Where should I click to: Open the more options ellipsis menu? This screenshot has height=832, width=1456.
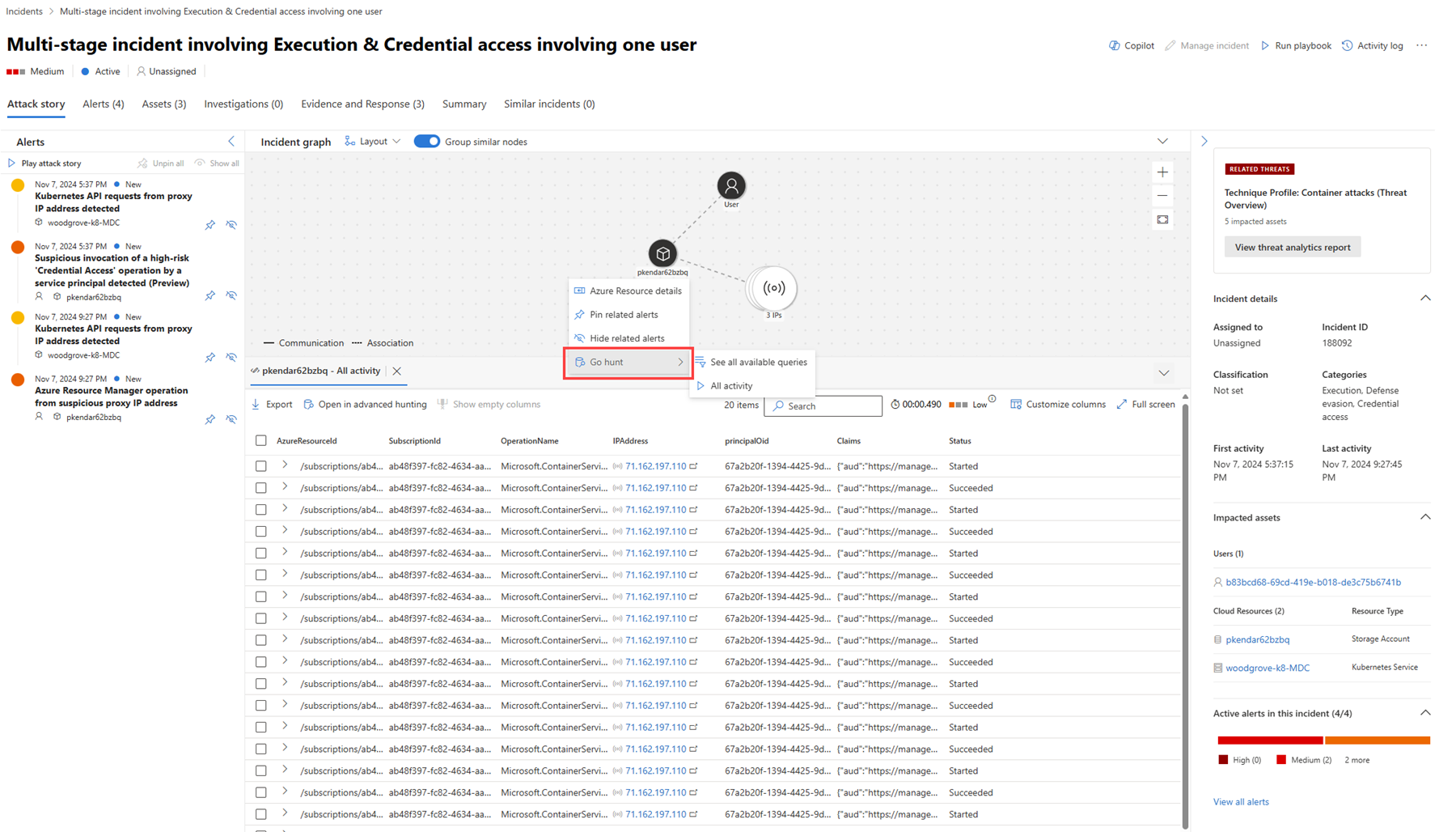pyautogui.click(x=1422, y=45)
